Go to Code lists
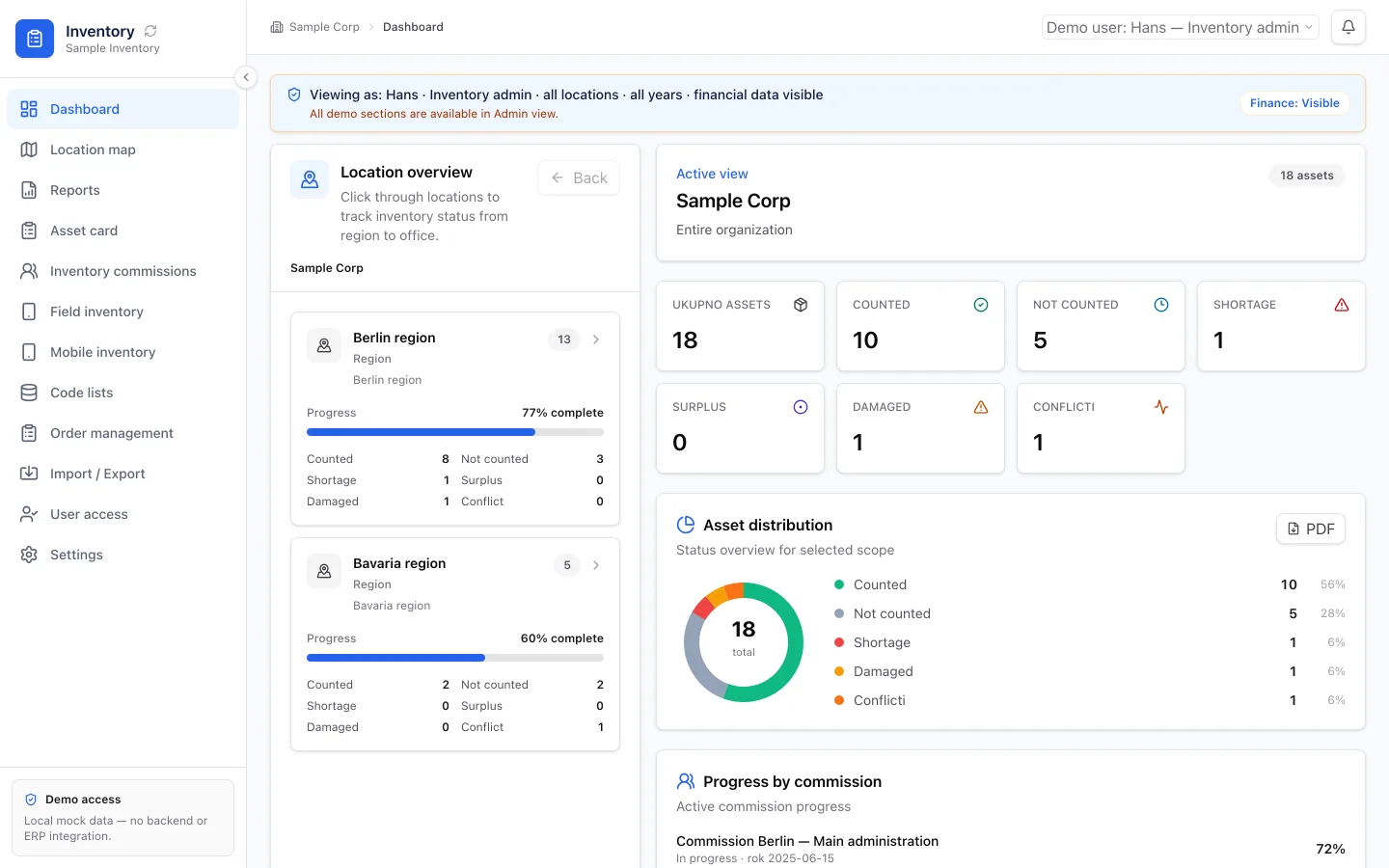This screenshot has height=868, width=1389. point(123,393)
